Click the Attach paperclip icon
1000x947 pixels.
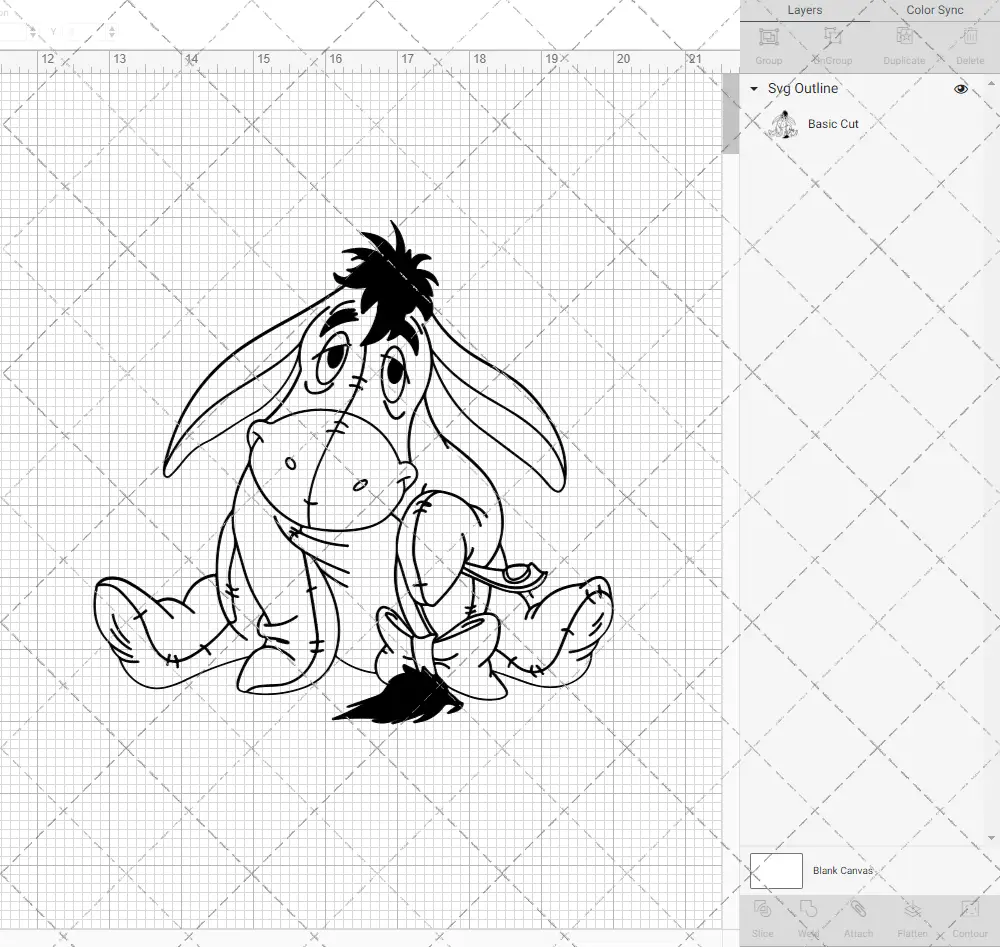pos(858,909)
